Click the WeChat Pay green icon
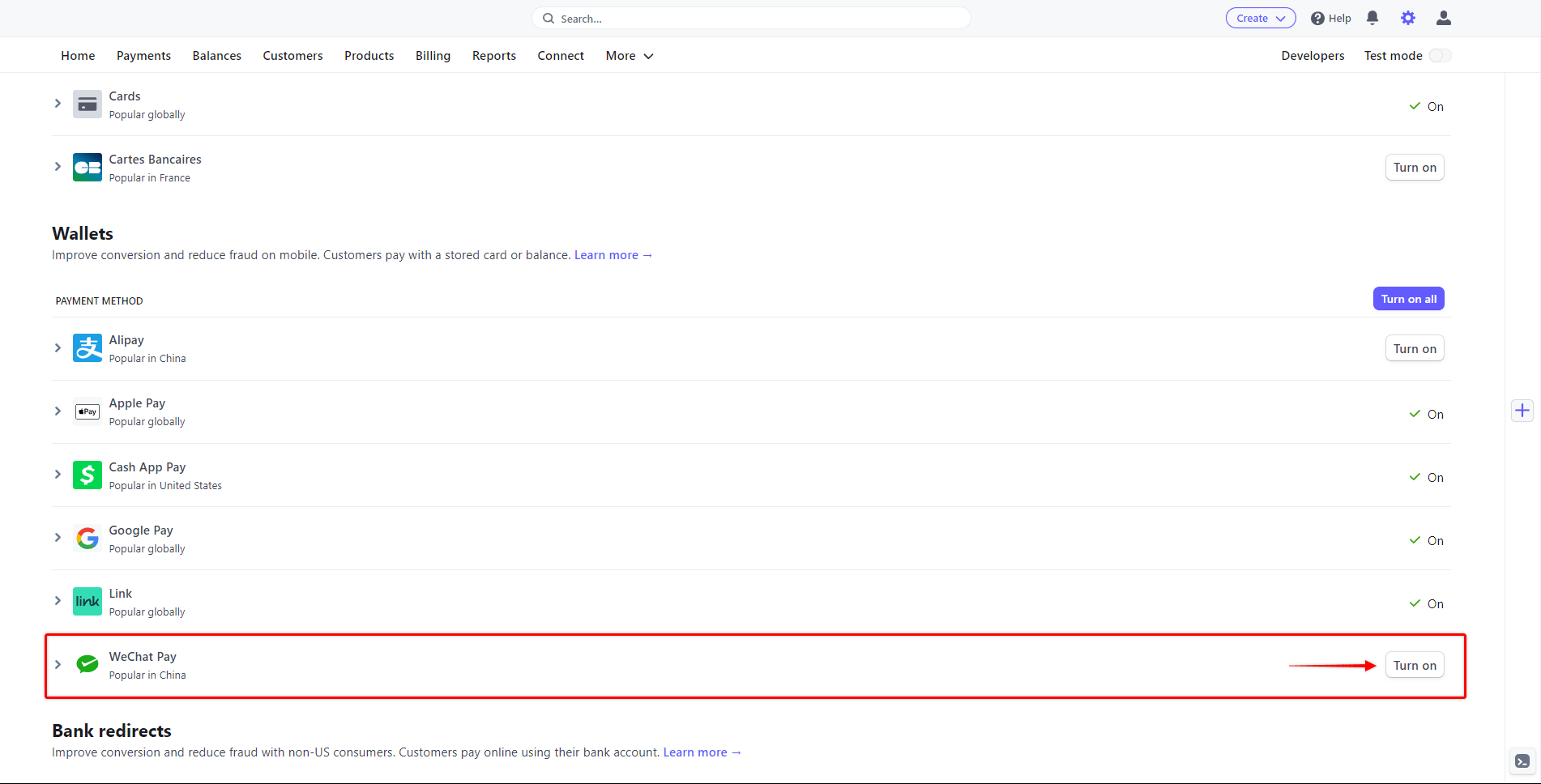1541x784 pixels. pos(87,664)
